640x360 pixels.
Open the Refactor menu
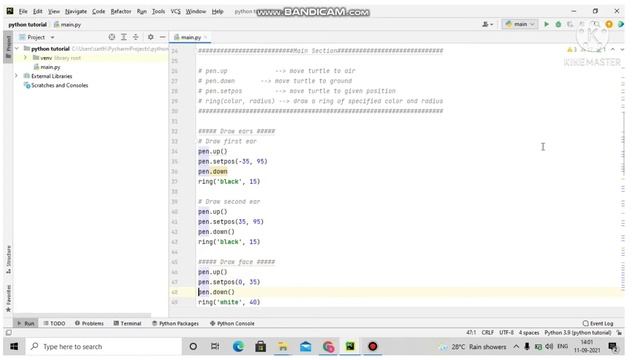click(121, 11)
